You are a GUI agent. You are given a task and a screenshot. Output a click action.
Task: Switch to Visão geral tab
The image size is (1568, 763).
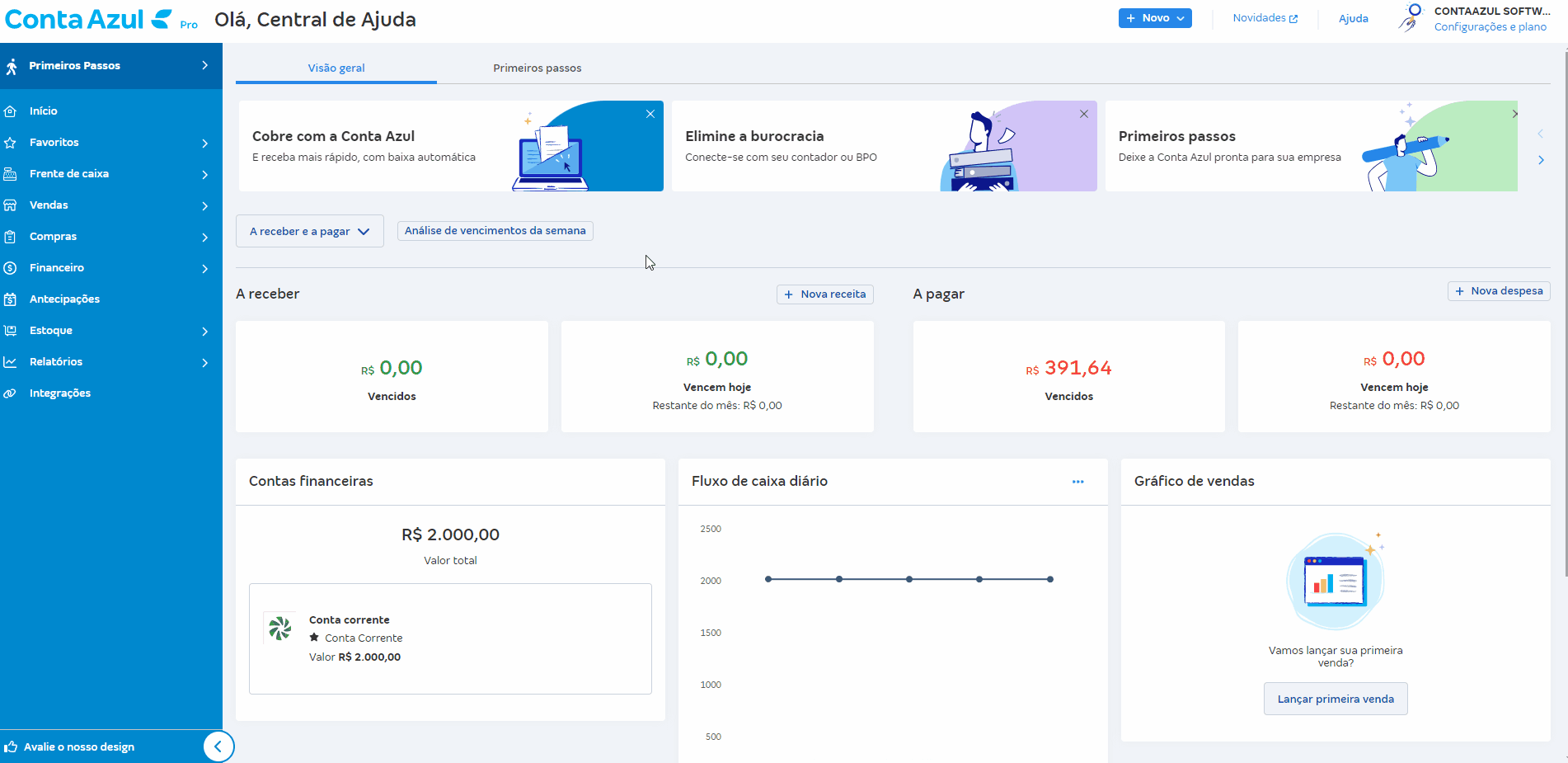(x=336, y=68)
